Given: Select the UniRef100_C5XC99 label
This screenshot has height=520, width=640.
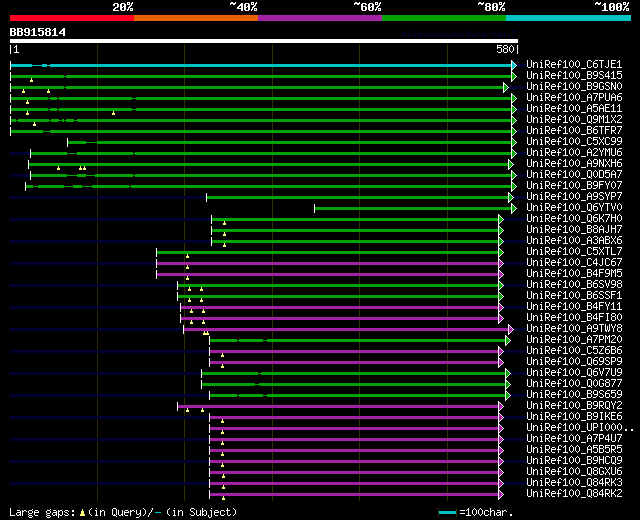Looking at the screenshot, I should 574,142.
